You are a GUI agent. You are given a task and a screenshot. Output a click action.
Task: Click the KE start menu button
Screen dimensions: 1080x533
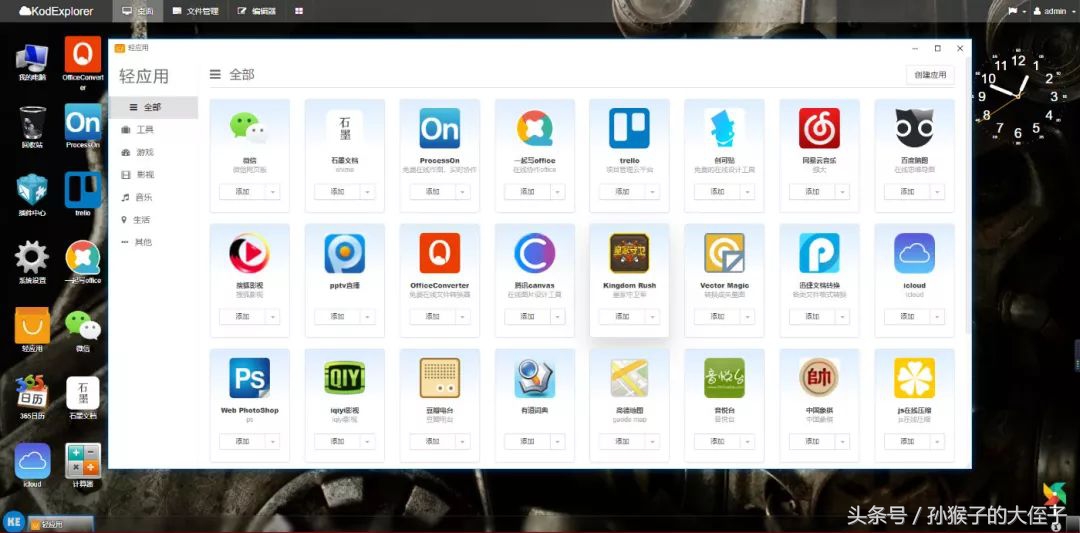[x=14, y=522]
